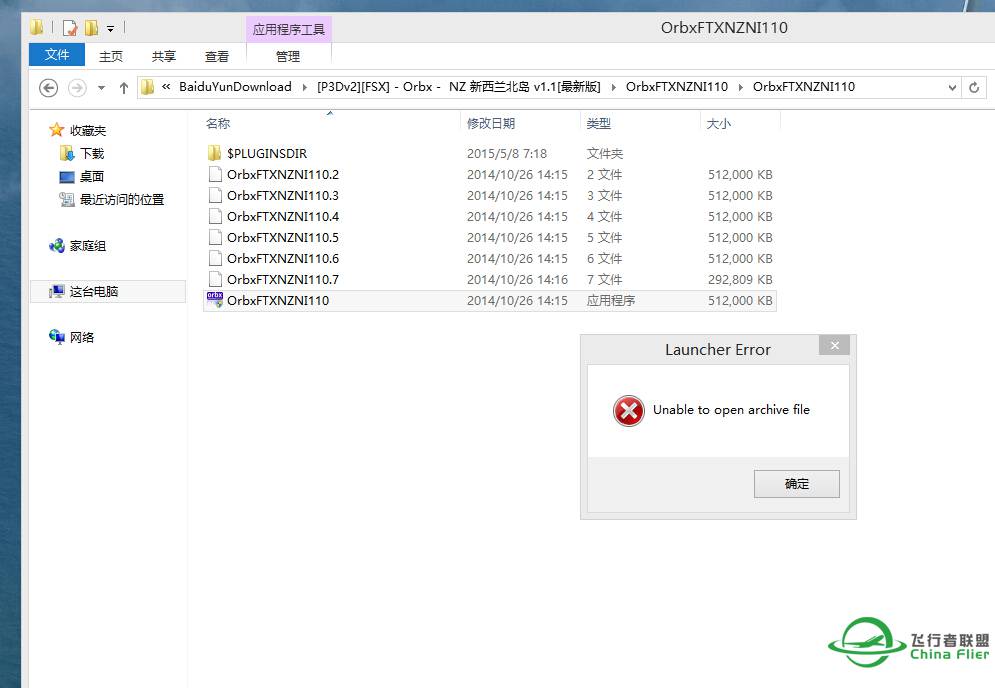The width and height of the screenshot is (995, 688).
Task: Click the forward navigation arrow
Action: click(77, 87)
